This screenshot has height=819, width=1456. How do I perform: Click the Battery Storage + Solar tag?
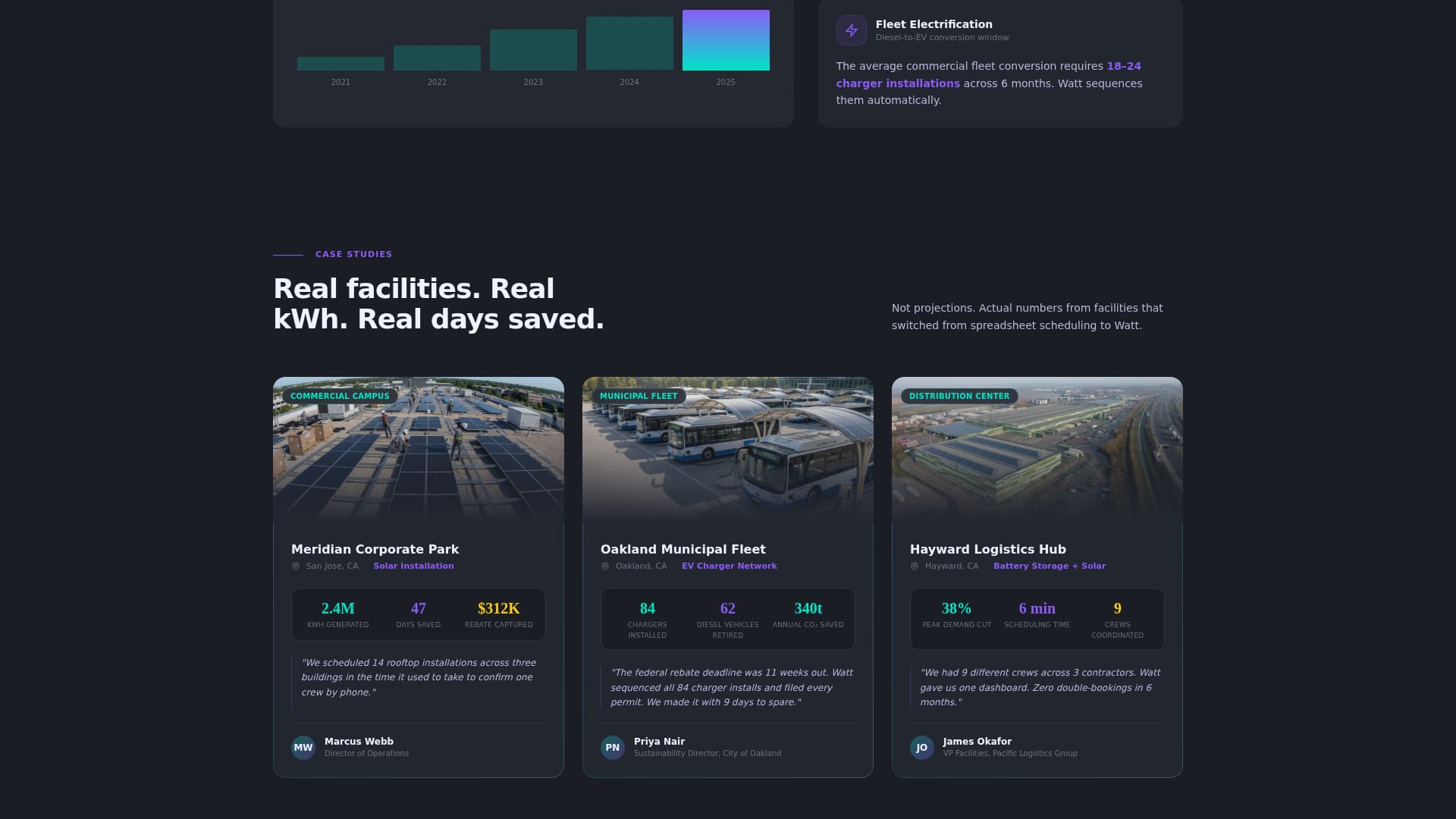point(1050,566)
